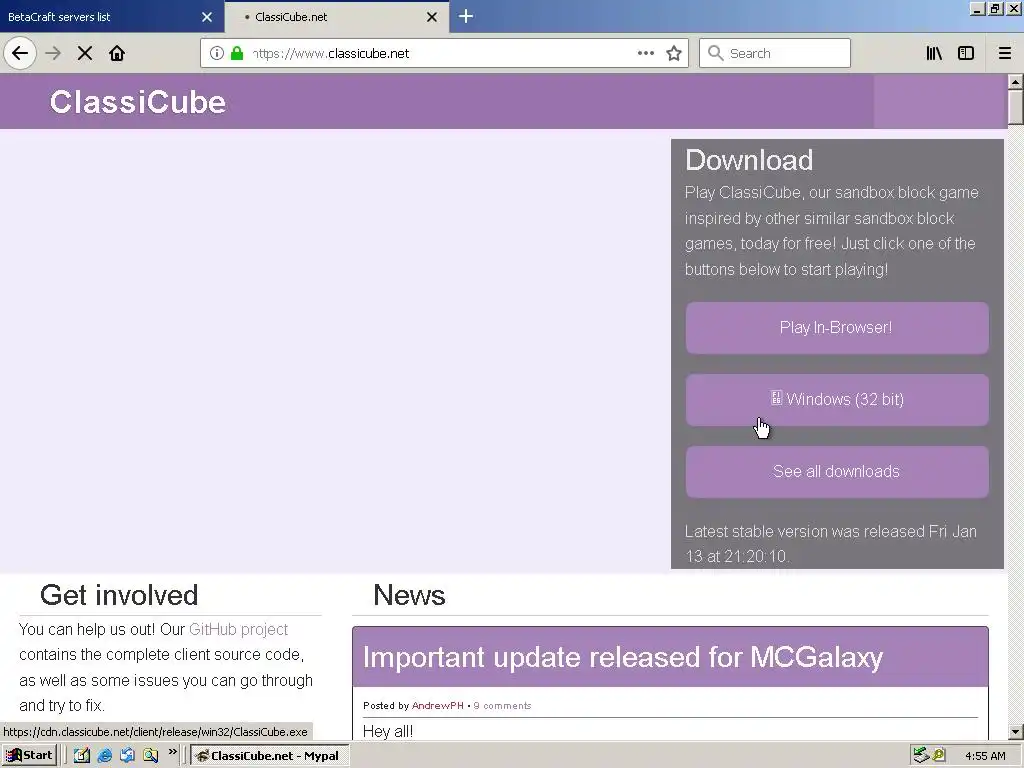This screenshot has width=1024, height=768.
Task: Open the GitHub project link
Action: tap(238, 629)
